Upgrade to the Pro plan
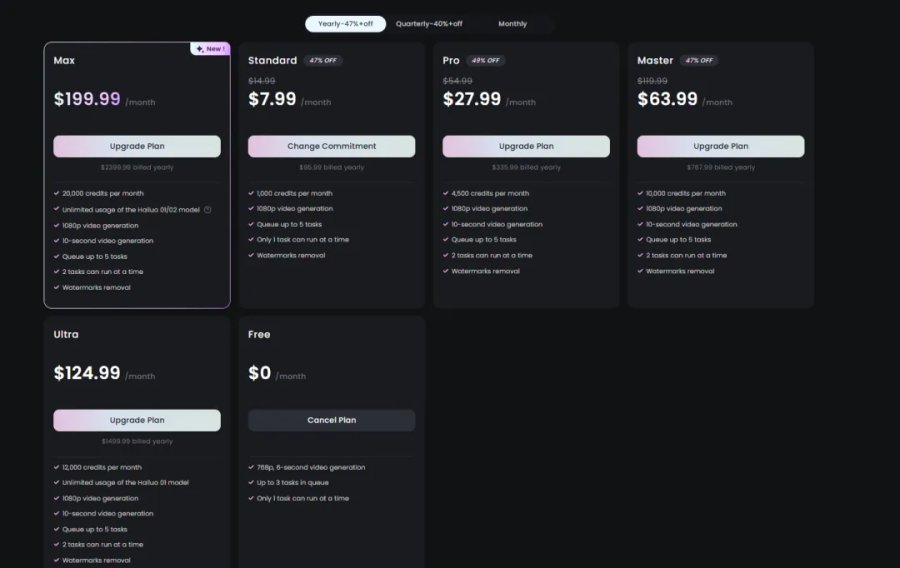900x568 pixels. [526, 146]
